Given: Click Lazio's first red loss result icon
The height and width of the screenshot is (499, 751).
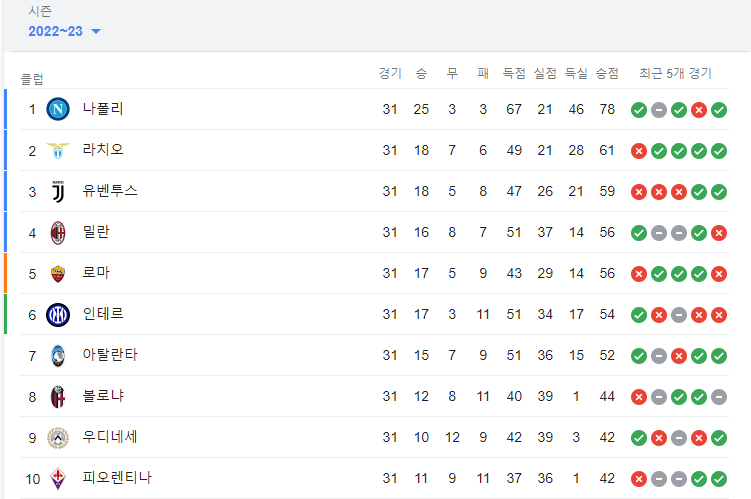Looking at the screenshot, I should [x=639, y=151].
